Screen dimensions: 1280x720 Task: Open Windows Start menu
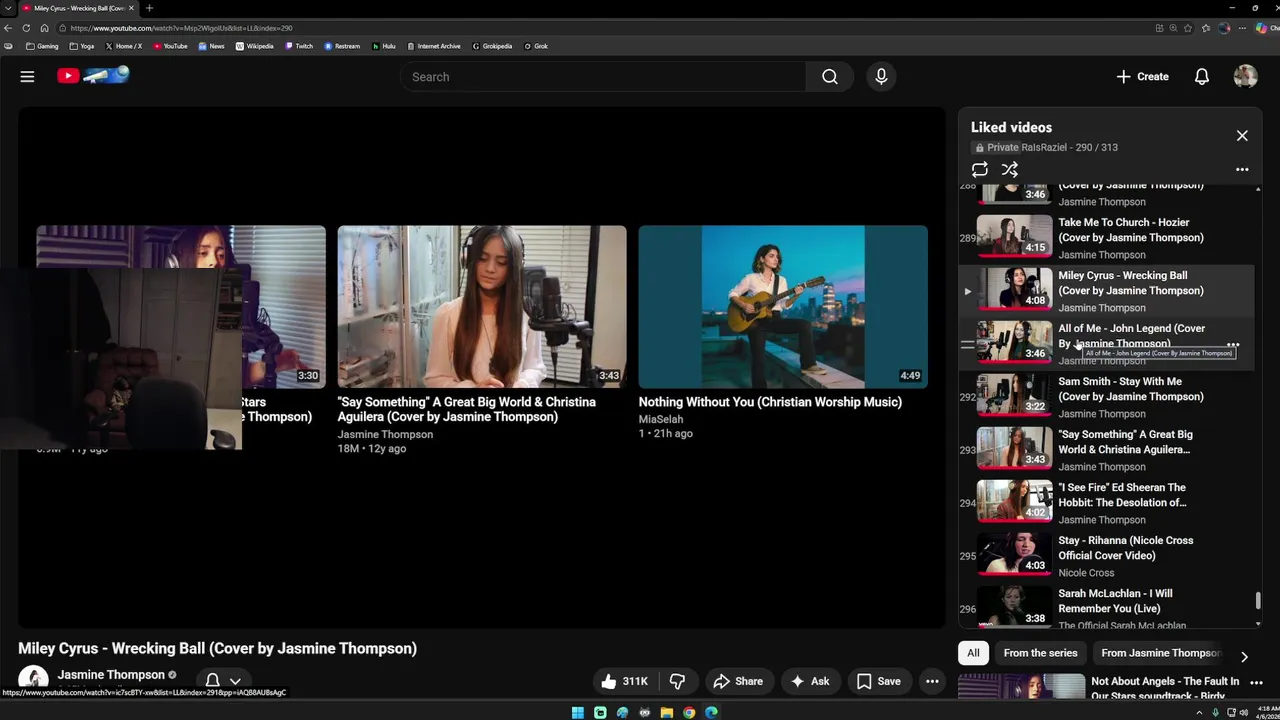[x=578, y=712]
